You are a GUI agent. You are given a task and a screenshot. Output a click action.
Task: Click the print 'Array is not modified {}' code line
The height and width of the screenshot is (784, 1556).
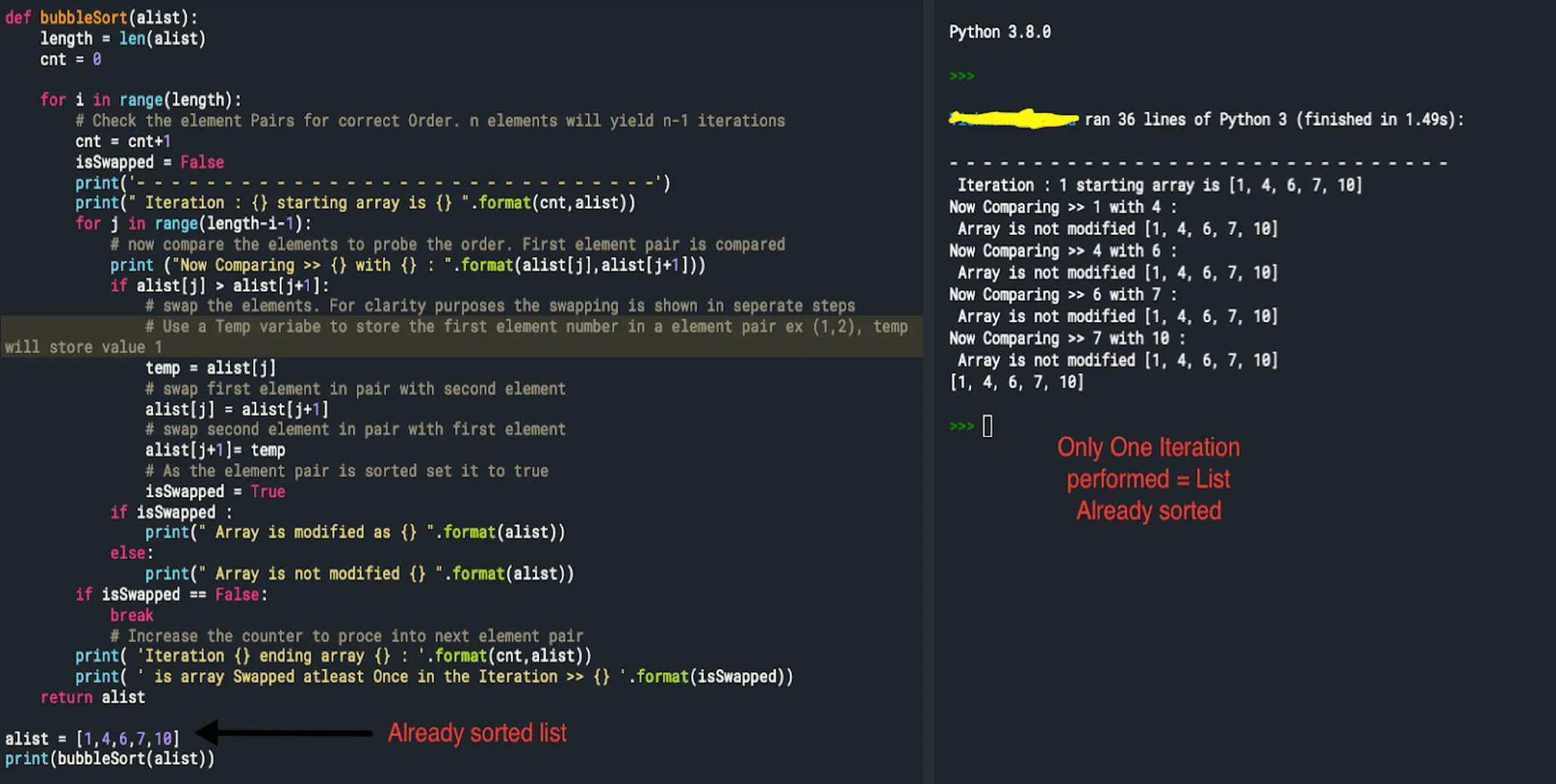360,574
